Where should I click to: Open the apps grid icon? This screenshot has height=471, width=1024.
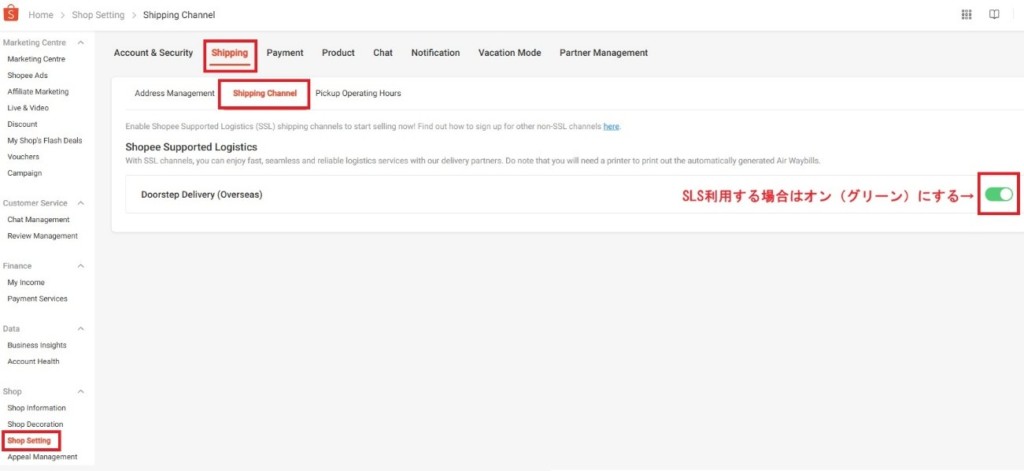965,15
